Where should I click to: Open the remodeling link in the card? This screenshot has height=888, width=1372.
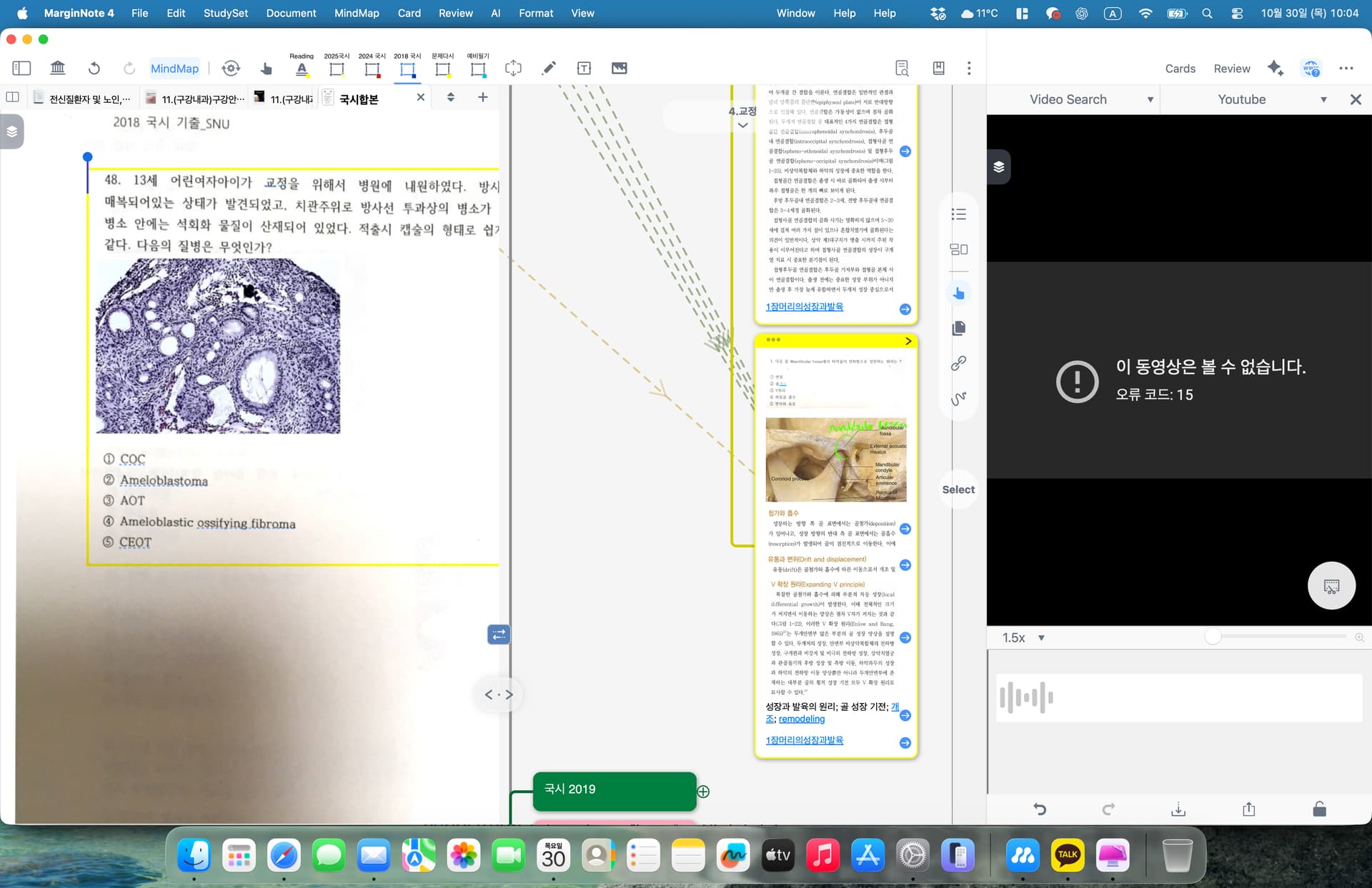[x=801, y=719]
